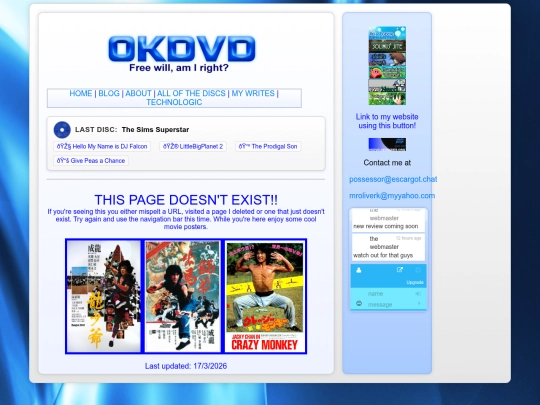Open the Give Peas a Chance tag
Viewport: 540px width, 405px height.
[x=91, y=160]
